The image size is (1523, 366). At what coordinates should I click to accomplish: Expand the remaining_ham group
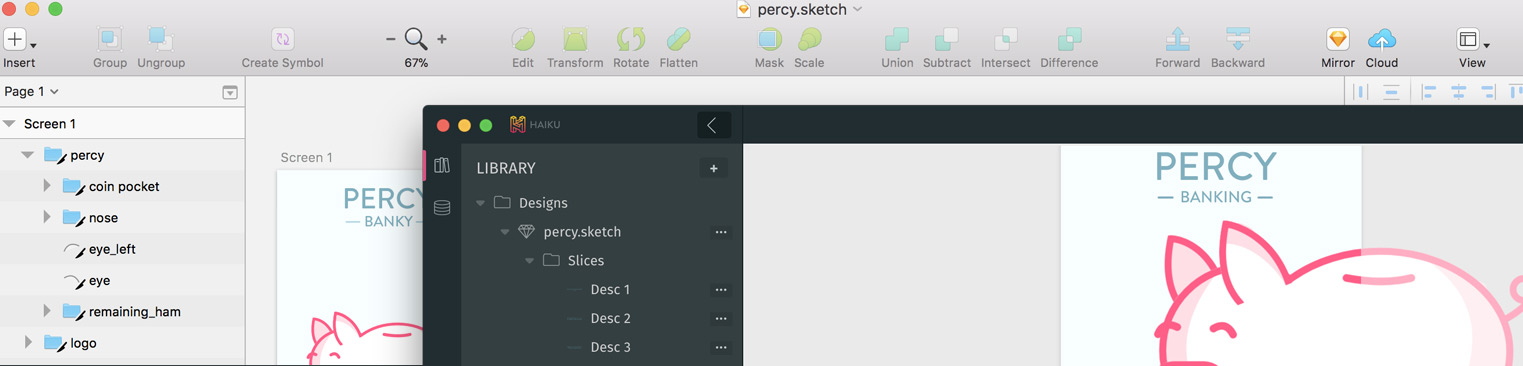pyautogui.click(x=47, y=311)
